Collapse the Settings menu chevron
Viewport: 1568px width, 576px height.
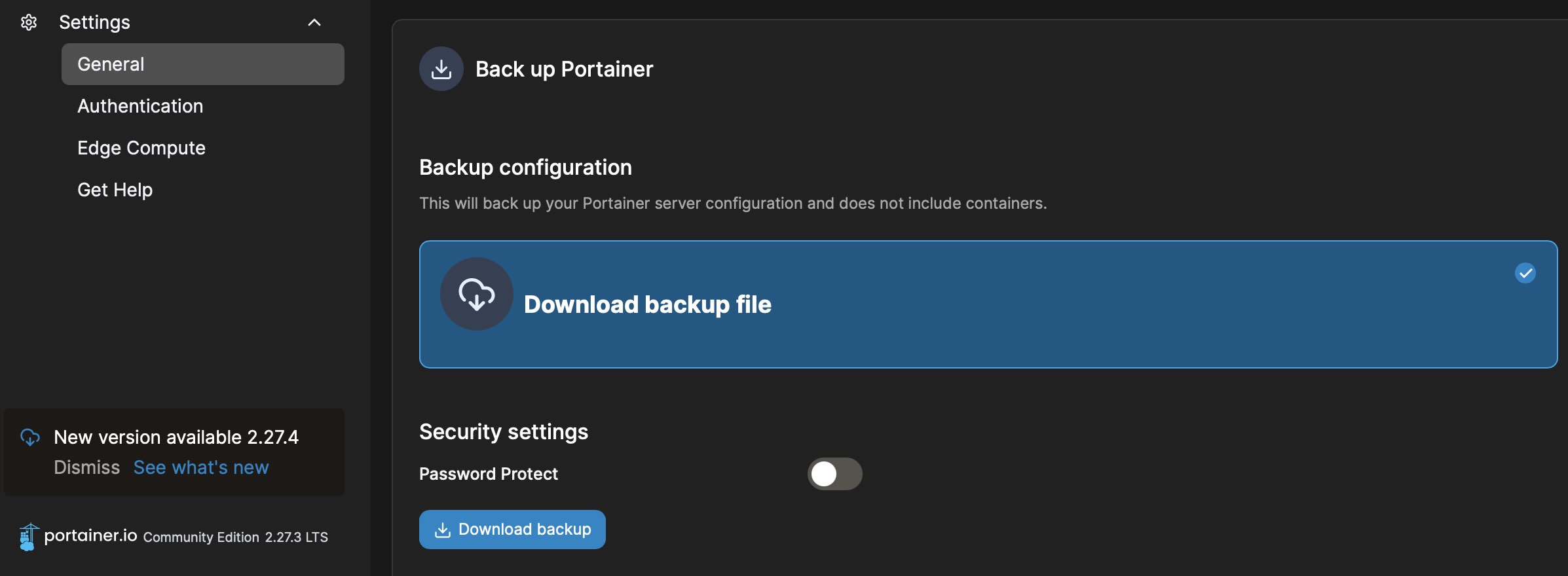pyautogui.click(x=314, y=22)
